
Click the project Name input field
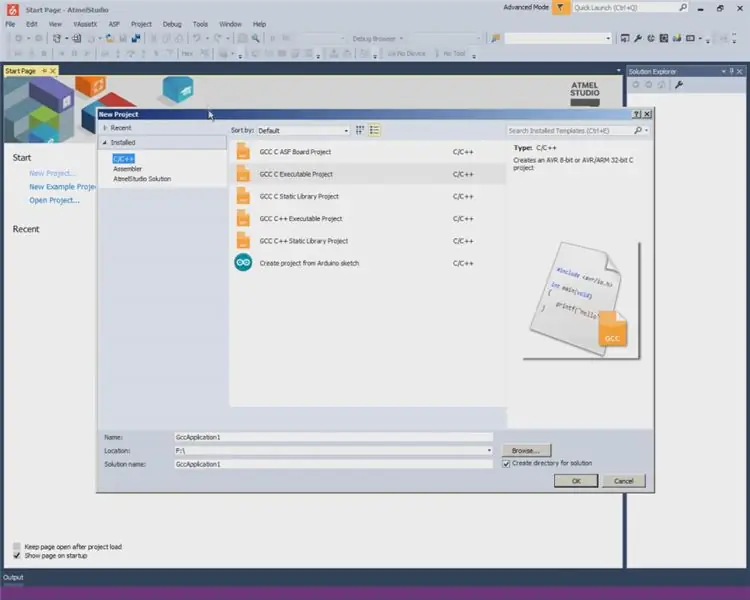click(x=333, y=437)
